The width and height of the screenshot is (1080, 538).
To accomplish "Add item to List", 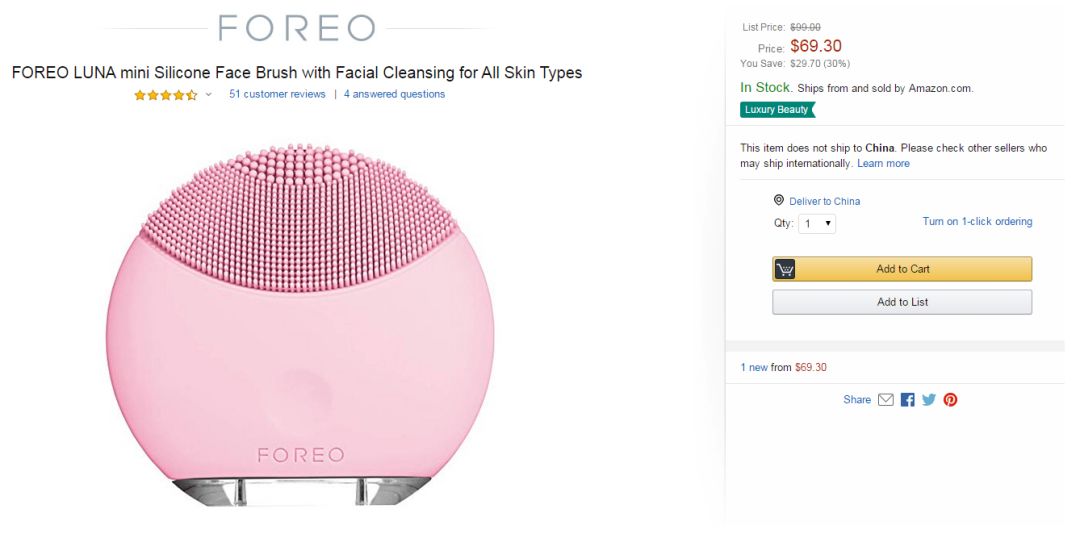I will (902, 302).
